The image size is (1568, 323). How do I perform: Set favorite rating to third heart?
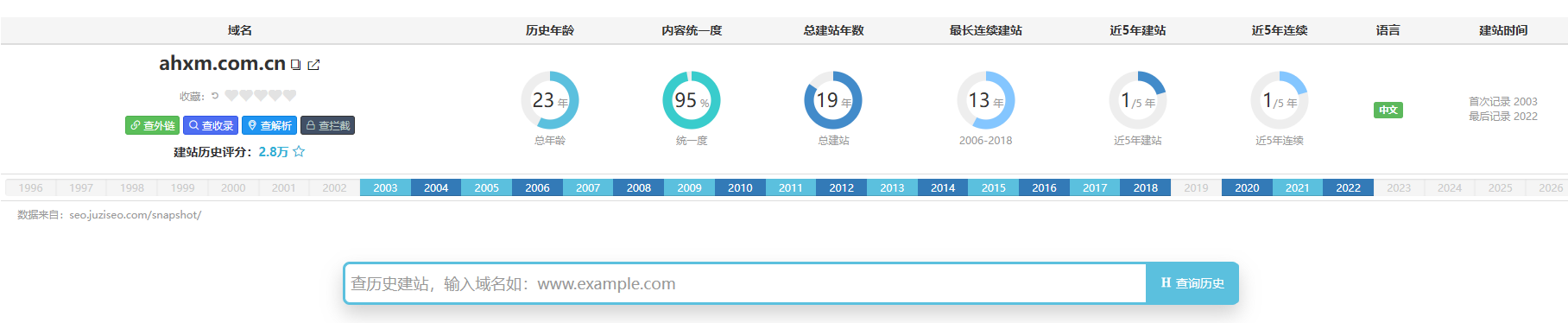[x=261, y=96]
